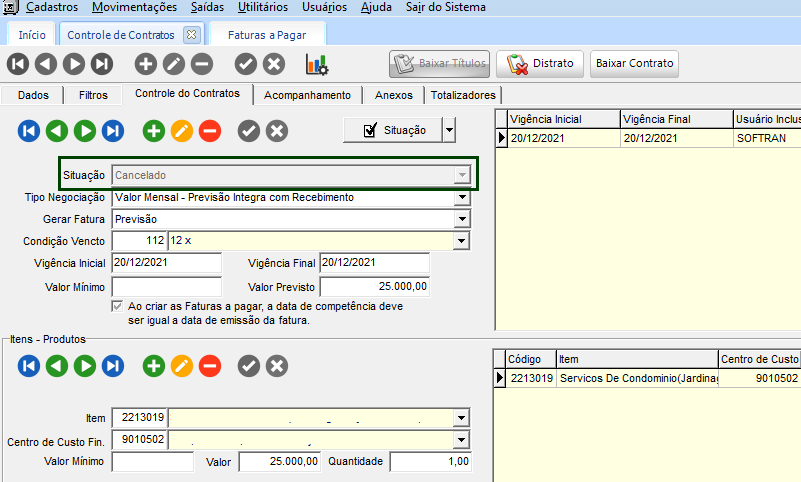Open Tipo Negociação dropdown
Image resolution: width=801 pixels, height=482 pixels.
[462, 197]
